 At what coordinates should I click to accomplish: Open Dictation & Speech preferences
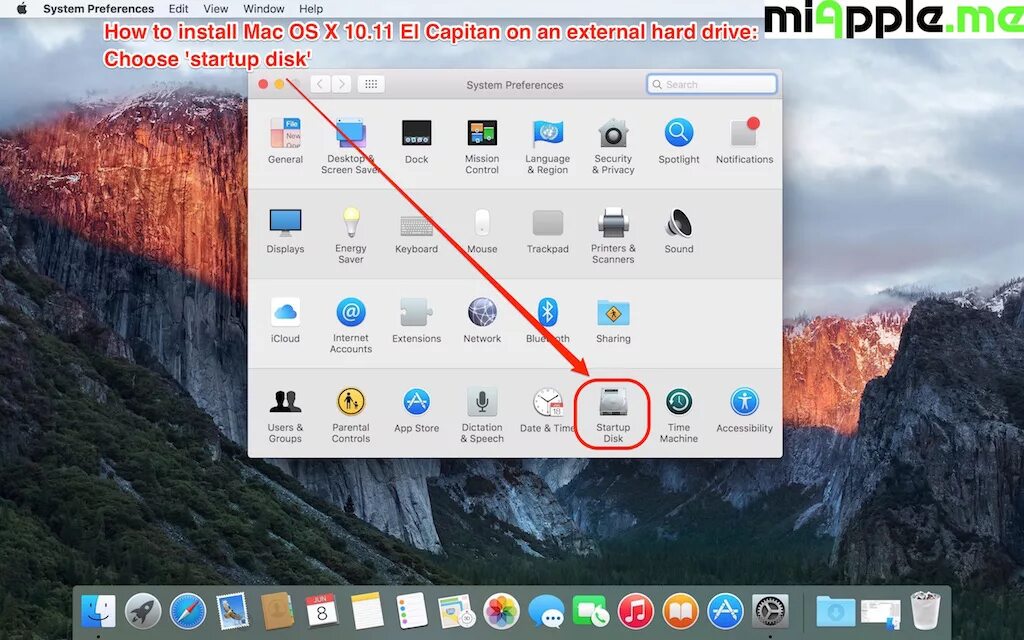[x=482, y=415]
